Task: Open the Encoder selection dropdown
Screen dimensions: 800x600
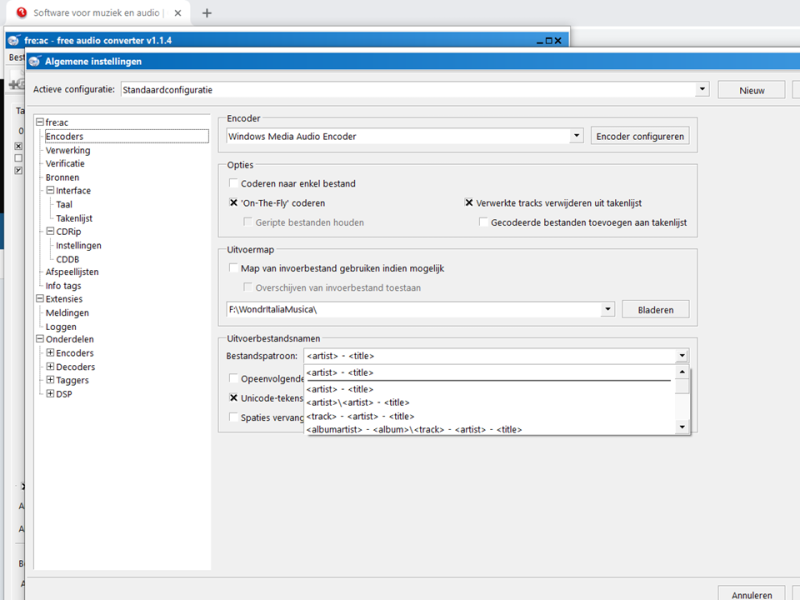Action: (577, 136)
